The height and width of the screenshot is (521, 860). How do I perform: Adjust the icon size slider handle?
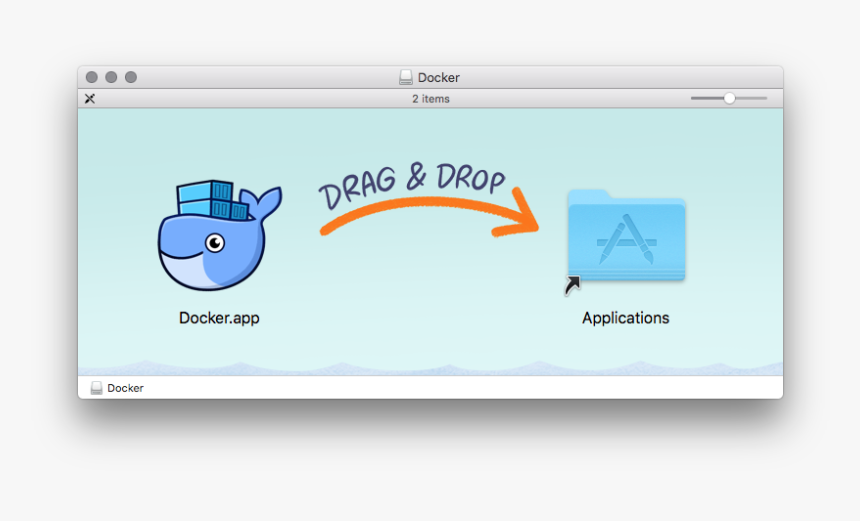pyautogui.click(x=729, y=98)
